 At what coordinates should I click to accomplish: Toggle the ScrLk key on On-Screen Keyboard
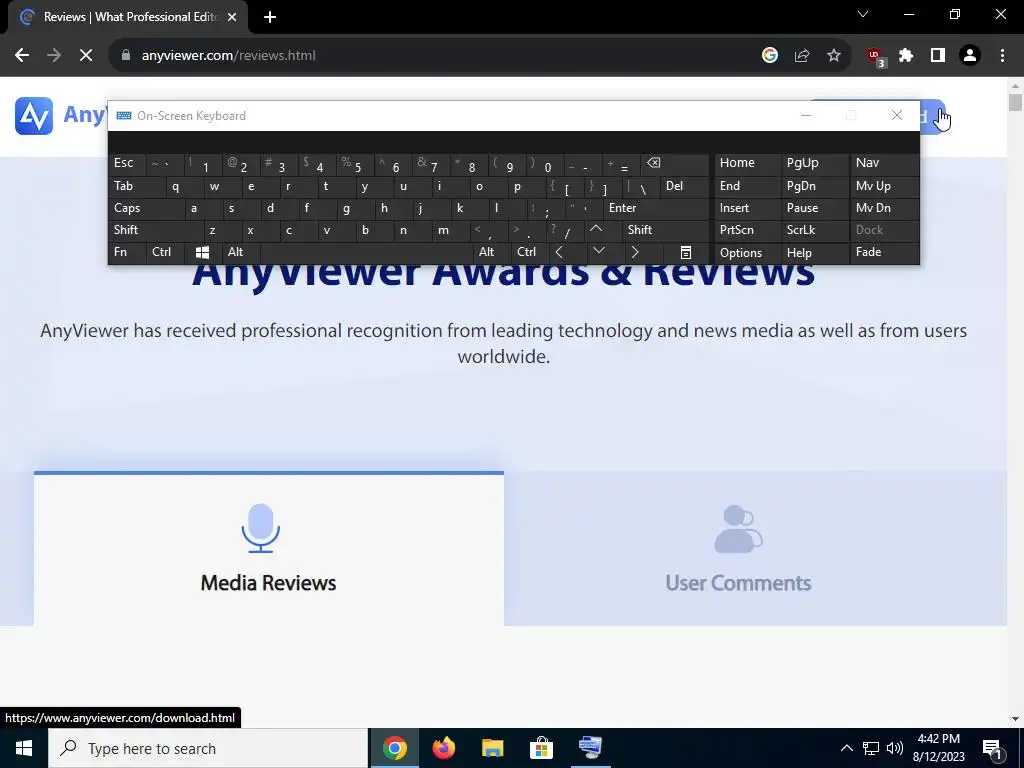(814, 230)
